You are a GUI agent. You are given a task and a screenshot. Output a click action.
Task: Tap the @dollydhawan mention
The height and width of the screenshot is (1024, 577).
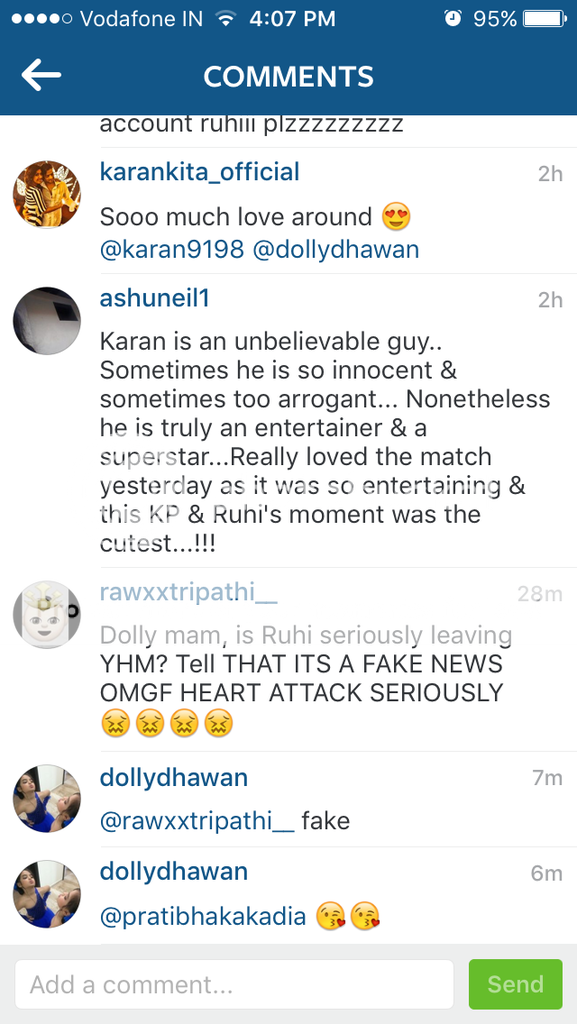335,249
